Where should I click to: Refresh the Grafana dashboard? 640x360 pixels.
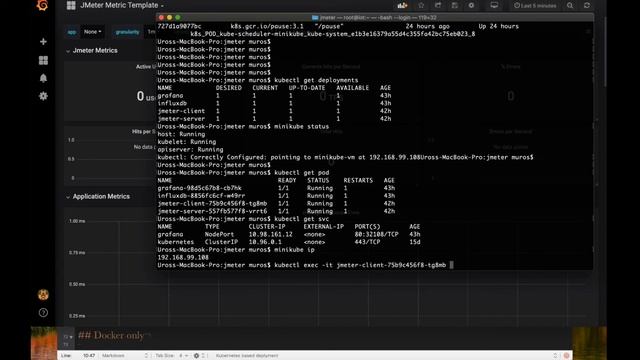[587, 5]
